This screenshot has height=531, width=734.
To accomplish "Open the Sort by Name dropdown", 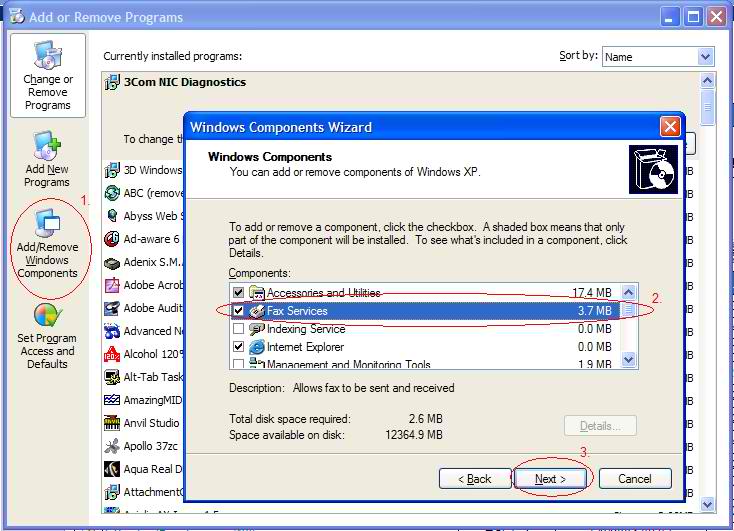I will (x=705, y=57).
